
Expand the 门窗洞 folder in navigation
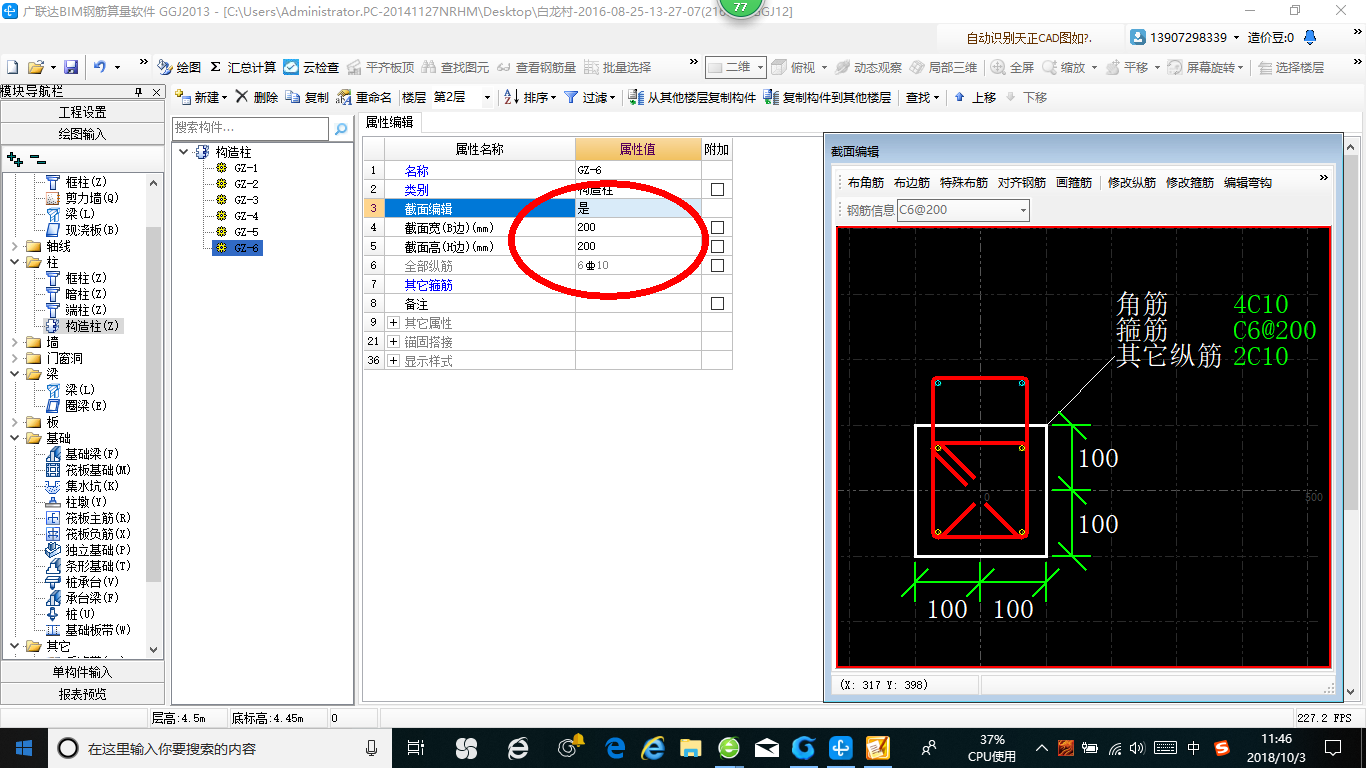coord(14,358)
